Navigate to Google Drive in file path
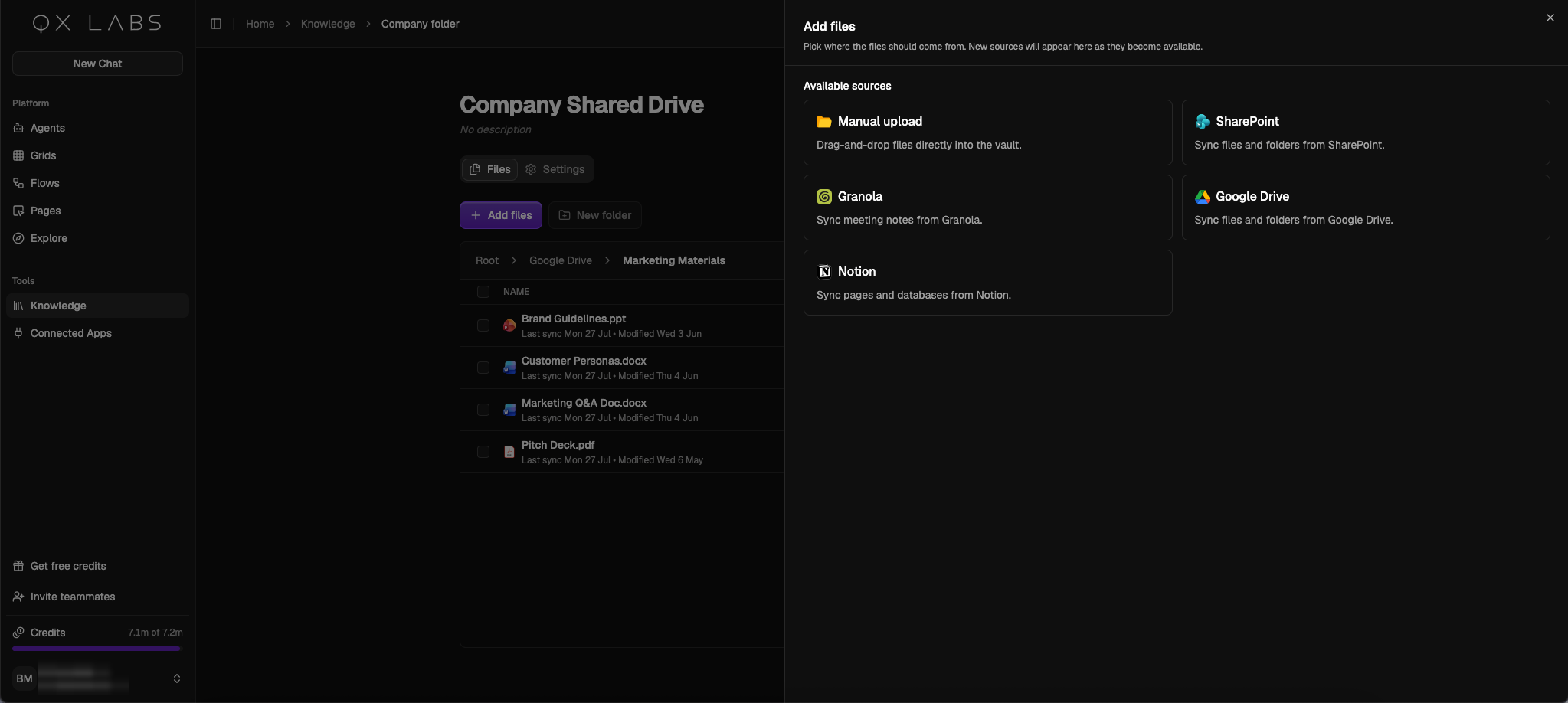This screenshot has height=703, width=1568. (561, 260)
